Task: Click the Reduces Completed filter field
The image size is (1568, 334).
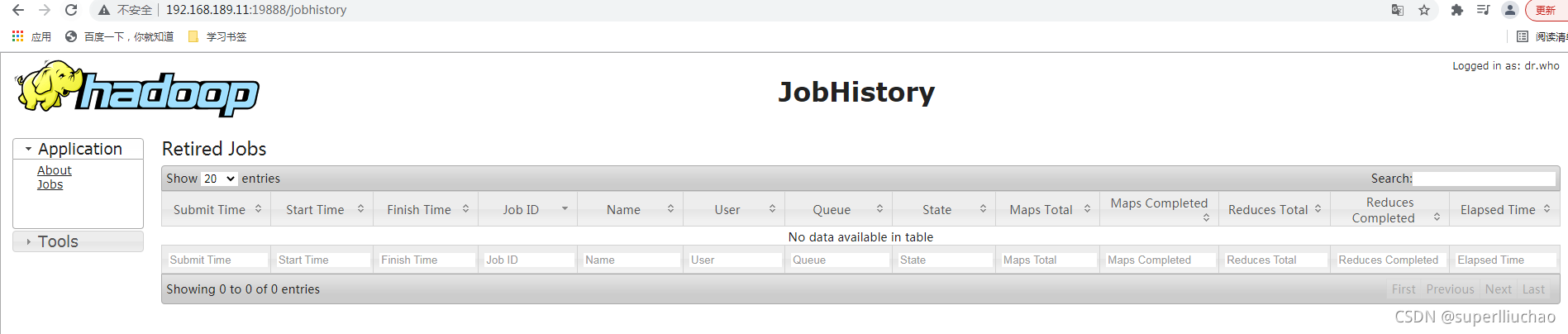Action: (x=1390, y=260)
